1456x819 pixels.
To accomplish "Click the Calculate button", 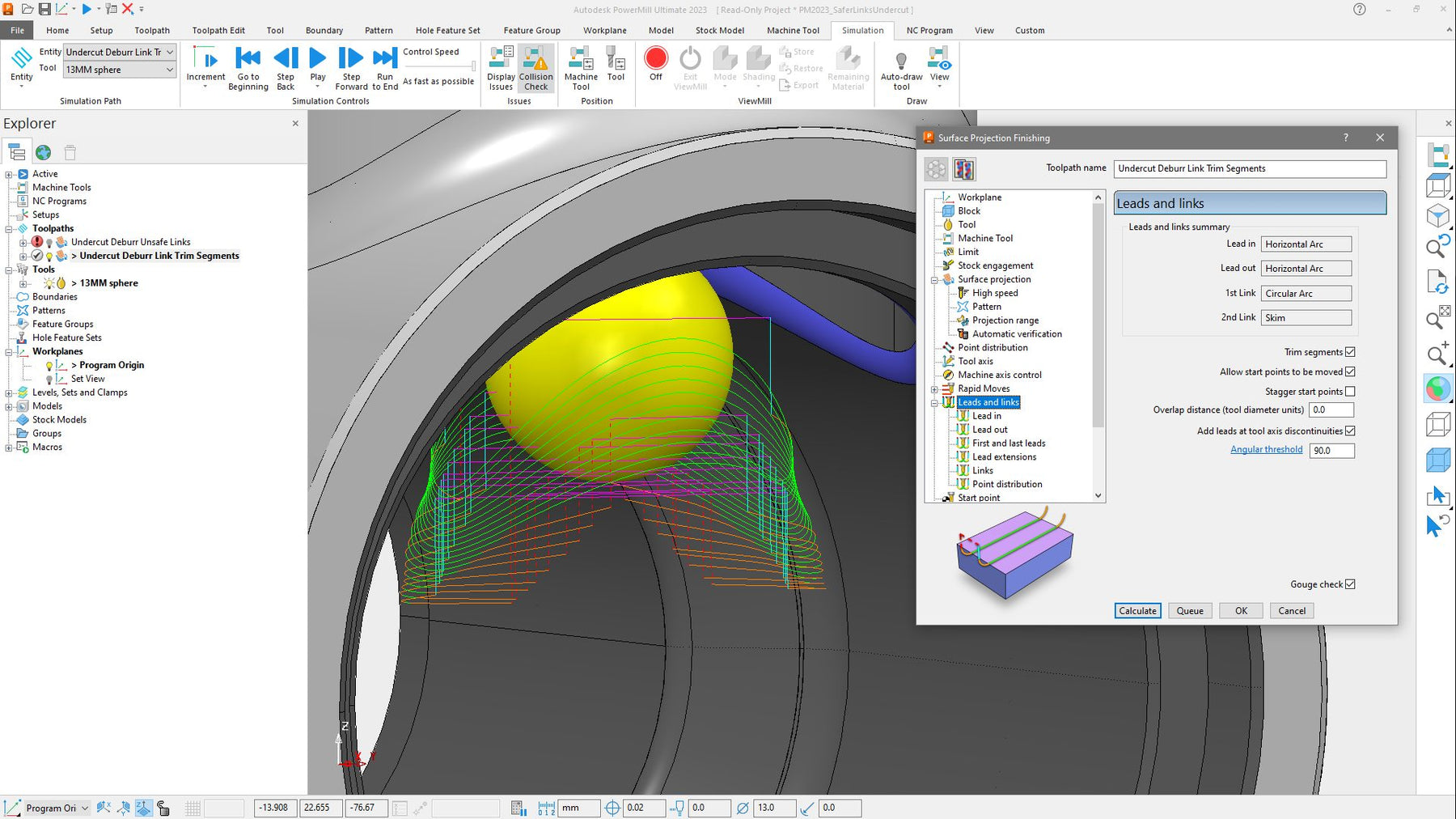I will click(1137, 611).
